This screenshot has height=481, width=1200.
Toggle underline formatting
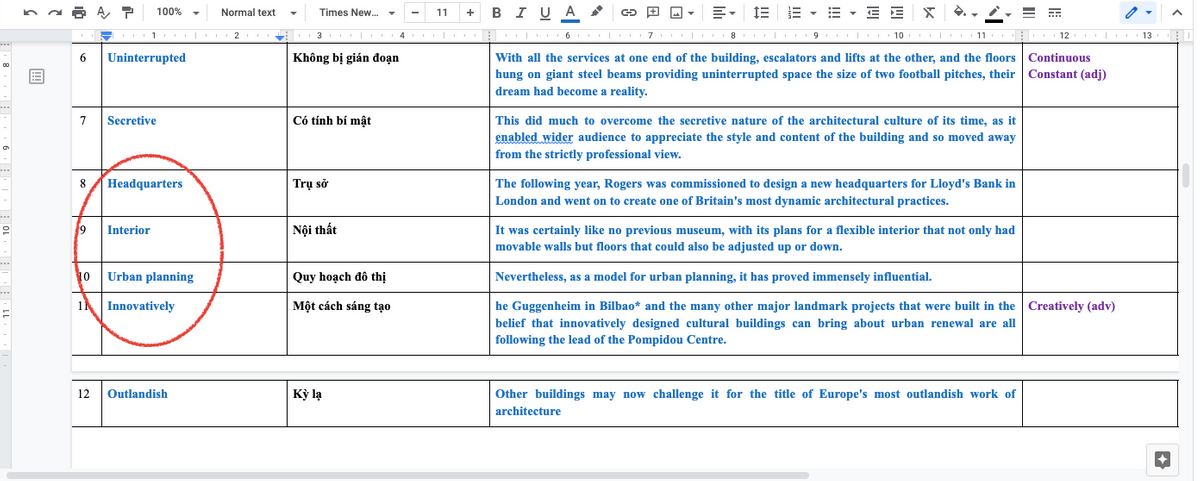[x=545, y=13]
